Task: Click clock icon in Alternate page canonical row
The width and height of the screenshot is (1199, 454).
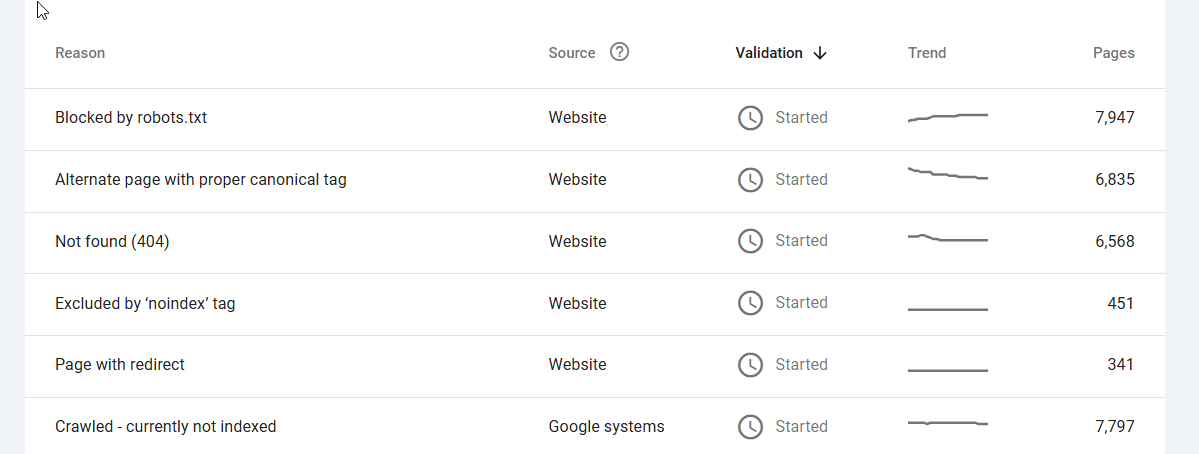Action: [x=750, y=180]
